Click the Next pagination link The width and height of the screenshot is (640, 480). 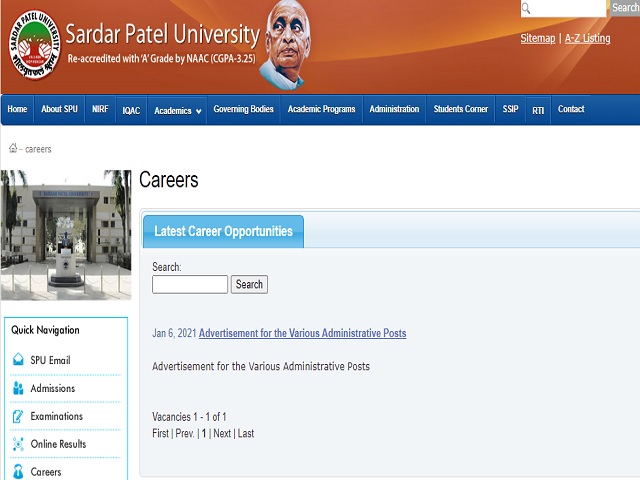pos(222,433)
